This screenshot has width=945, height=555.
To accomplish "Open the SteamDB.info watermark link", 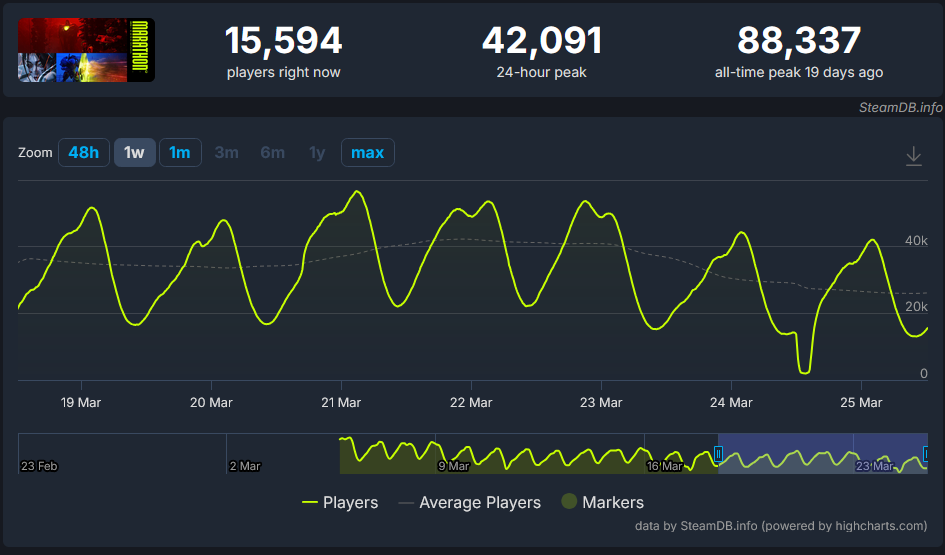I will [x=900, y=107].
